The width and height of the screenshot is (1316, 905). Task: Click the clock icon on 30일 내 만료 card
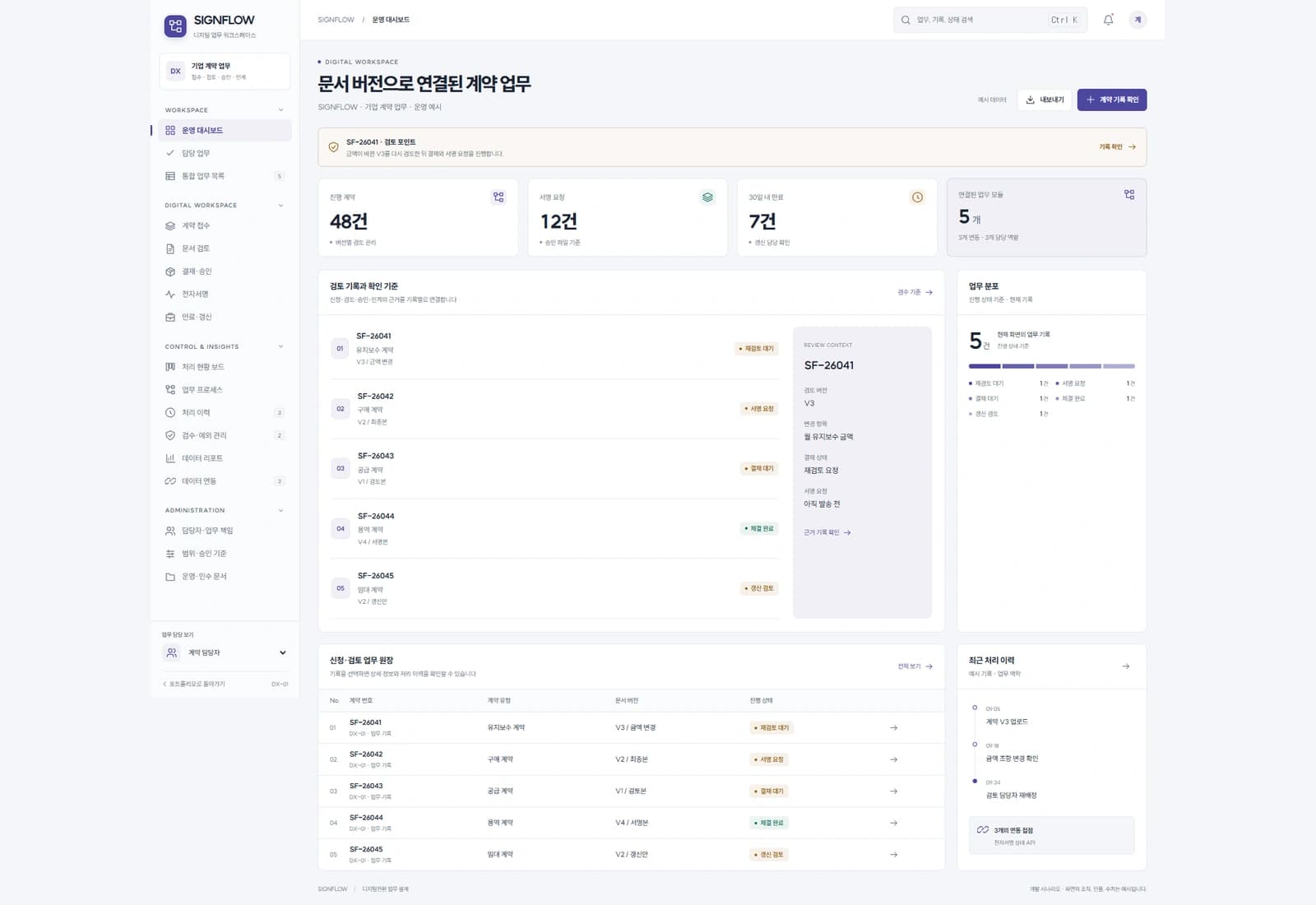point(917,197)
